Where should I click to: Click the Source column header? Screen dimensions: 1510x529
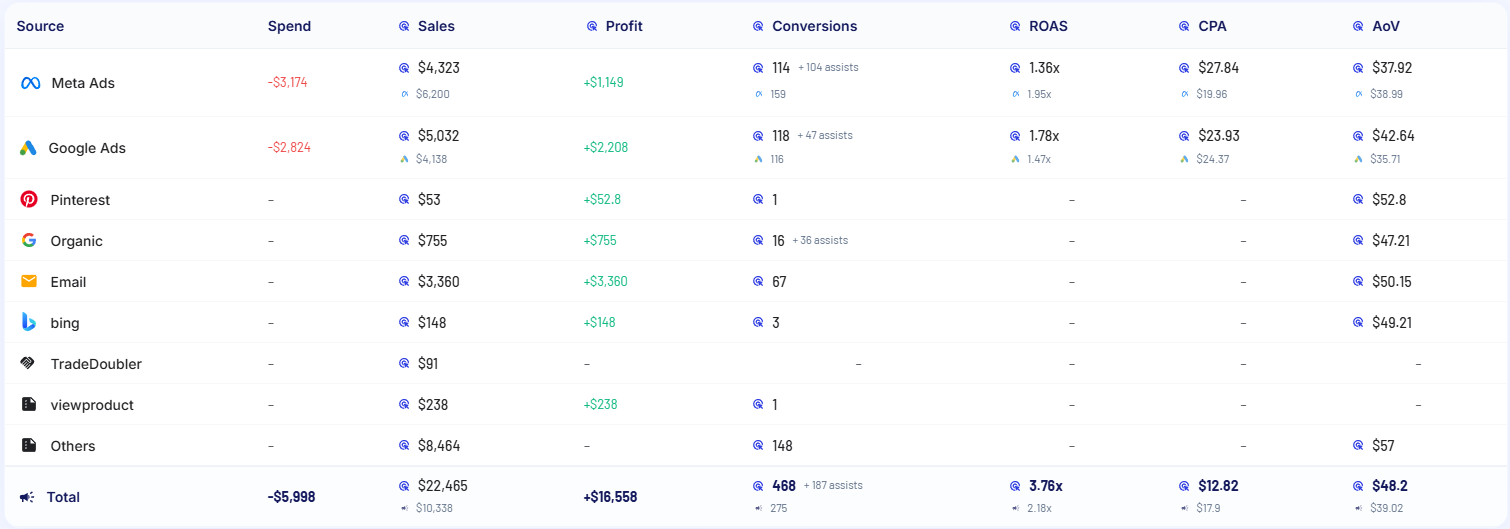(x=40, y=26)
